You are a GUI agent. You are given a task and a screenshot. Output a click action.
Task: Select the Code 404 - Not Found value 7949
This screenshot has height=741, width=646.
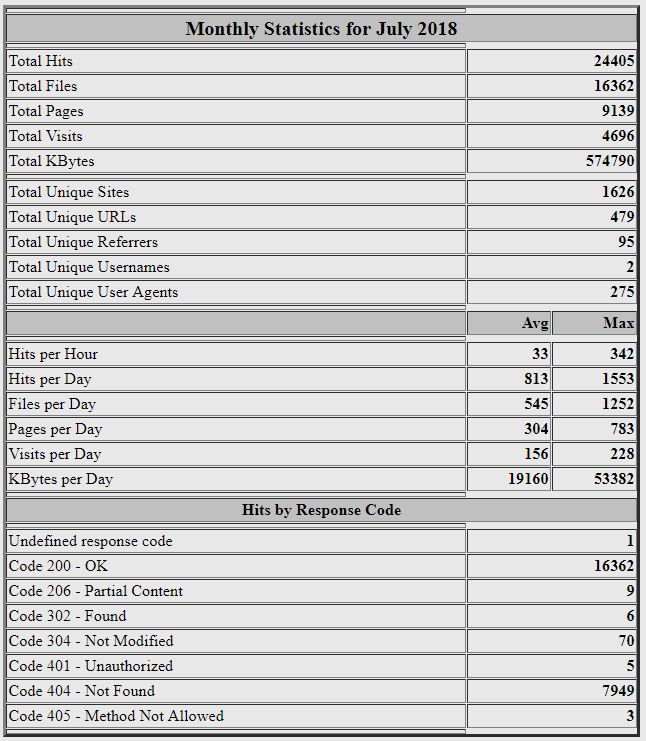click(x=618, y=691)
